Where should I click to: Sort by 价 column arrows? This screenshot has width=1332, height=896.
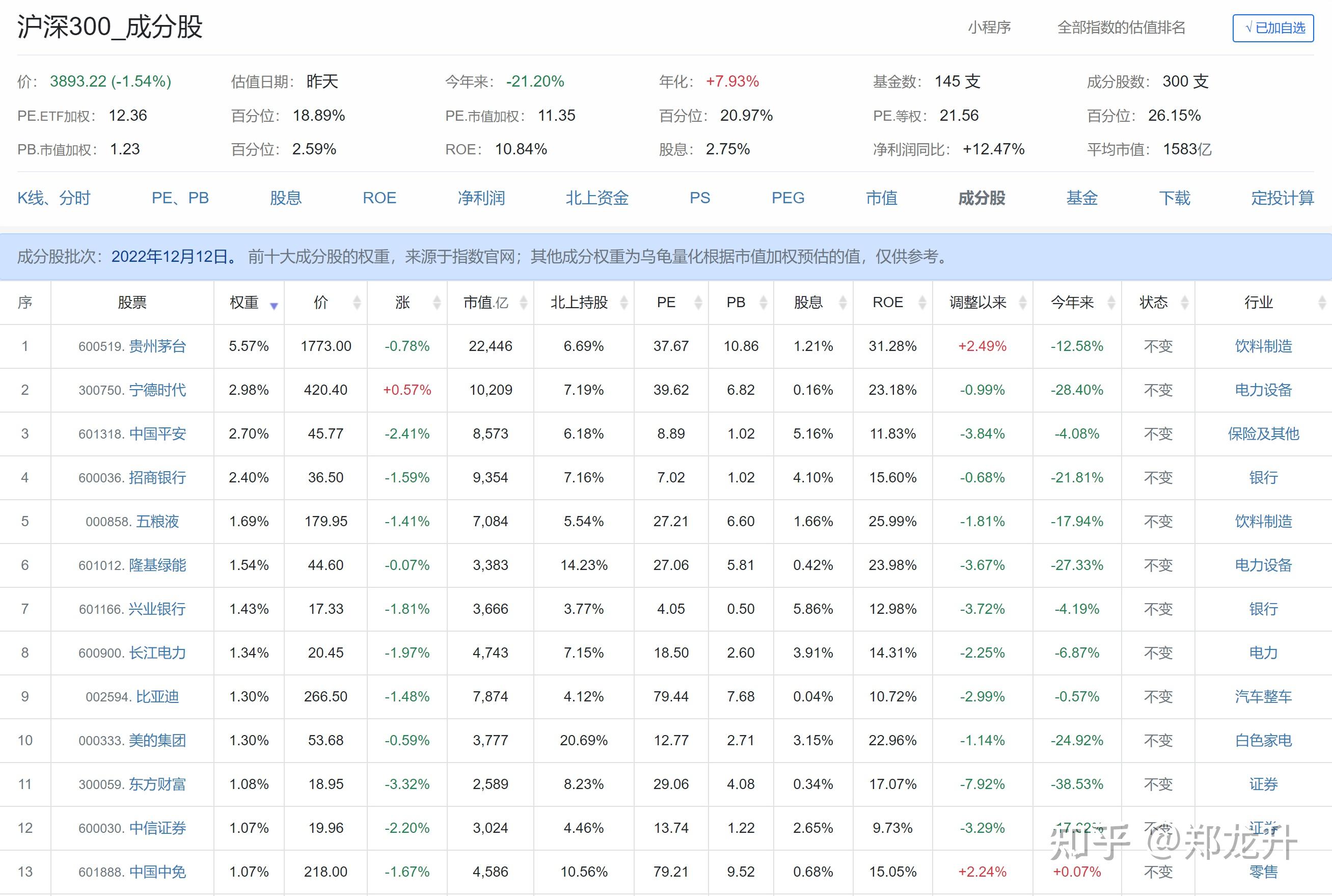point(357,302)
